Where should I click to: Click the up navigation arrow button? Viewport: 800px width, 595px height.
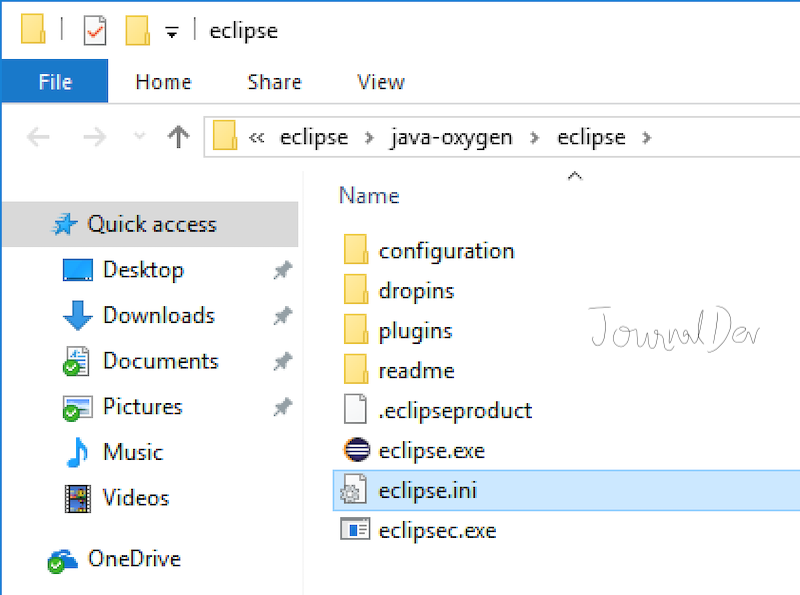tap(178, 136)
